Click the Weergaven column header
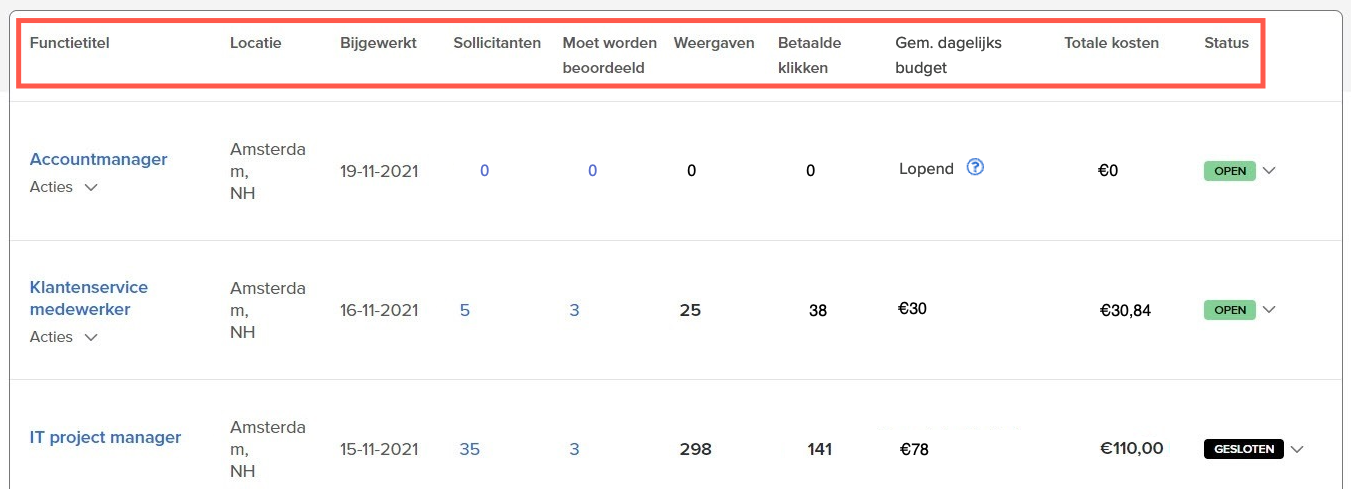 [x=714, y=43]
